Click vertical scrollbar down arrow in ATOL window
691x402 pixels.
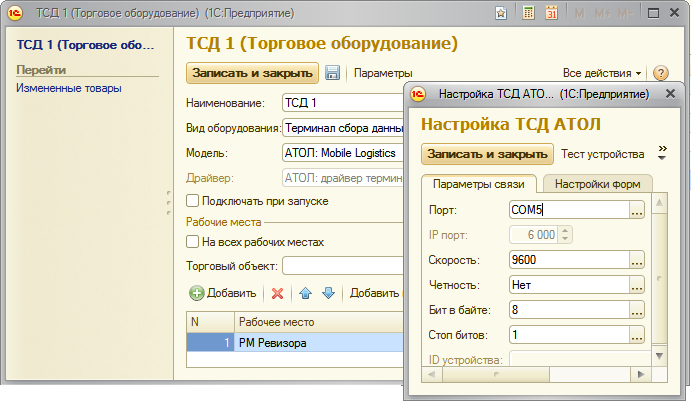coord(659,356)
